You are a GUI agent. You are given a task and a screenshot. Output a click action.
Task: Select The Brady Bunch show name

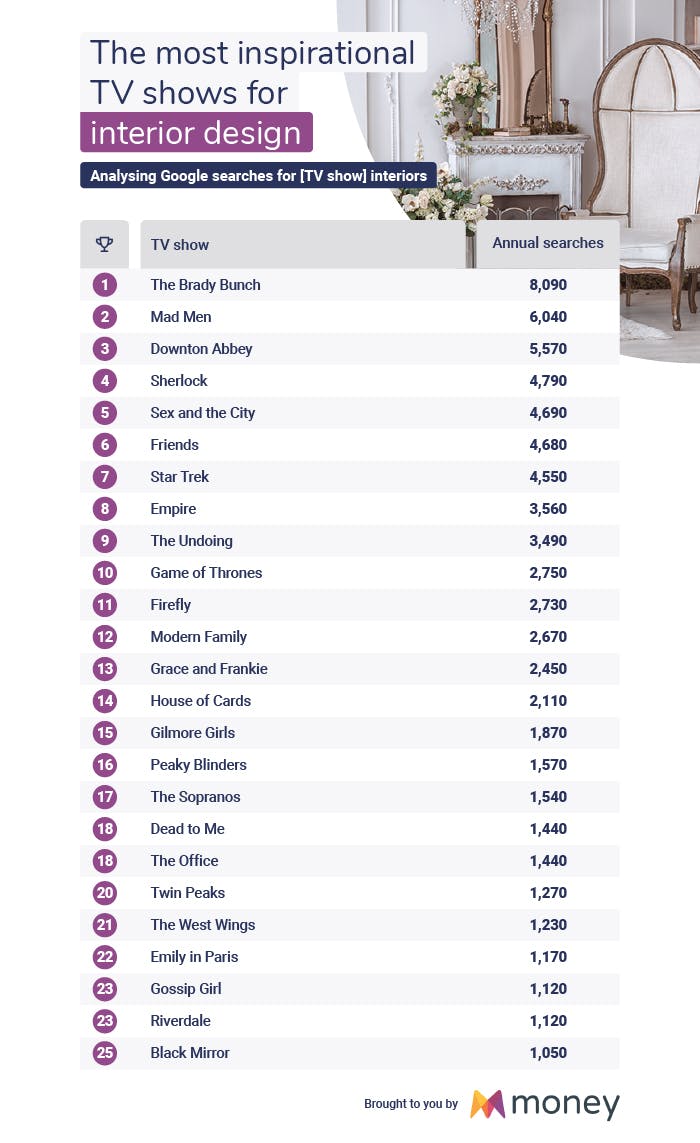205,285
